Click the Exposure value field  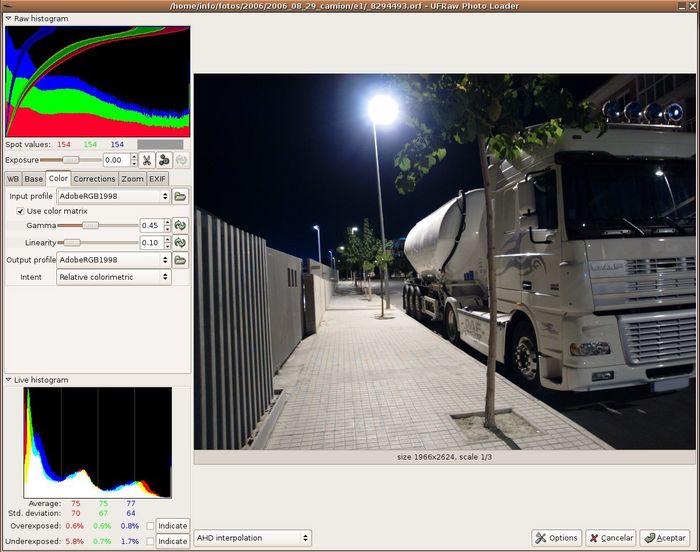point(117,160)
